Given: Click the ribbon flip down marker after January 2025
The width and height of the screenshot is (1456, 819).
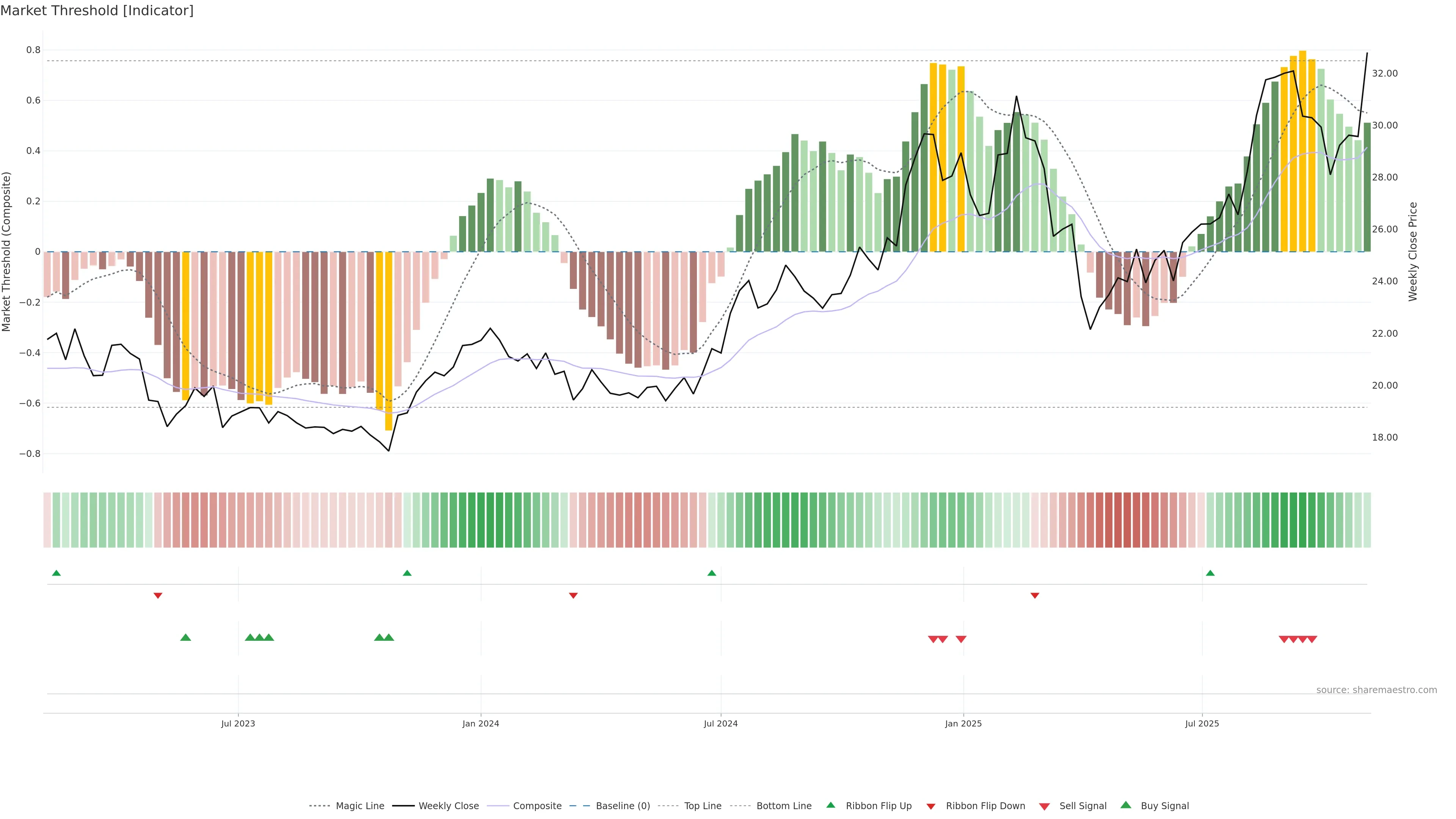Looking at the screenshot, I should click(x=1035, y=595).
